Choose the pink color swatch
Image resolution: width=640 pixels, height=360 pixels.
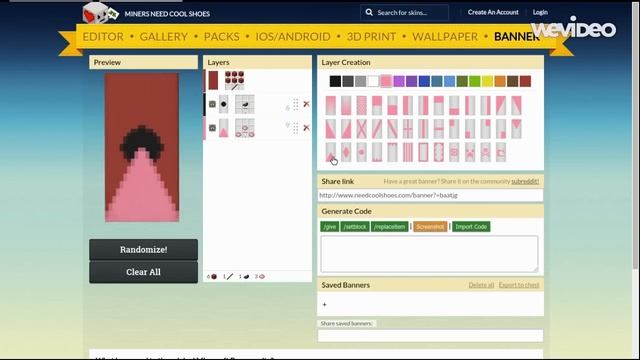(386, 81)
